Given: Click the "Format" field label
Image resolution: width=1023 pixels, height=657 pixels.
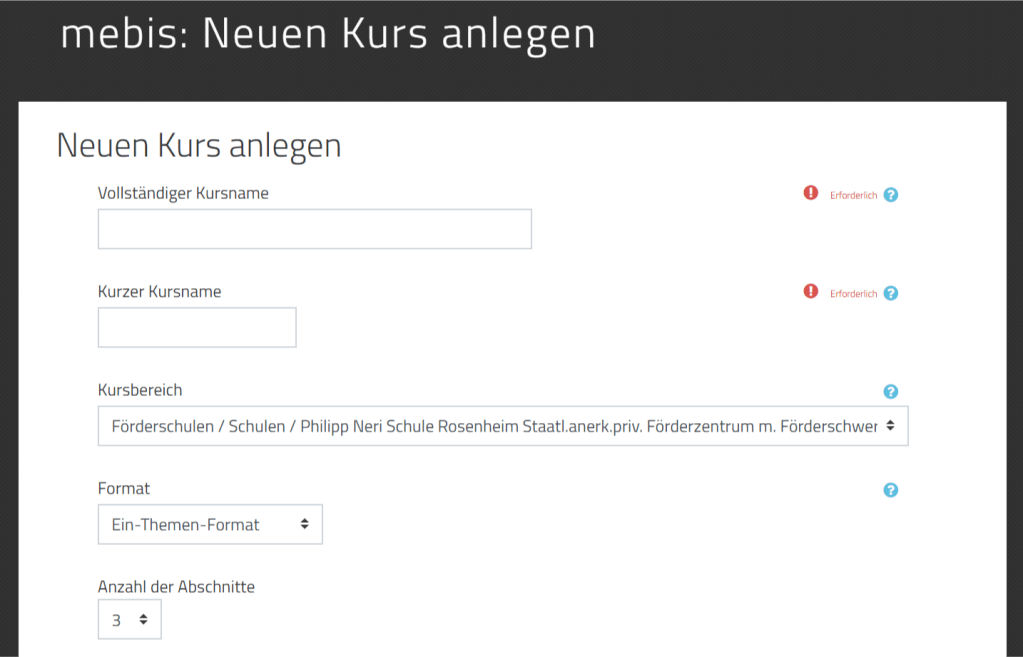Looking at the screenshot, I should pos(124,488).
